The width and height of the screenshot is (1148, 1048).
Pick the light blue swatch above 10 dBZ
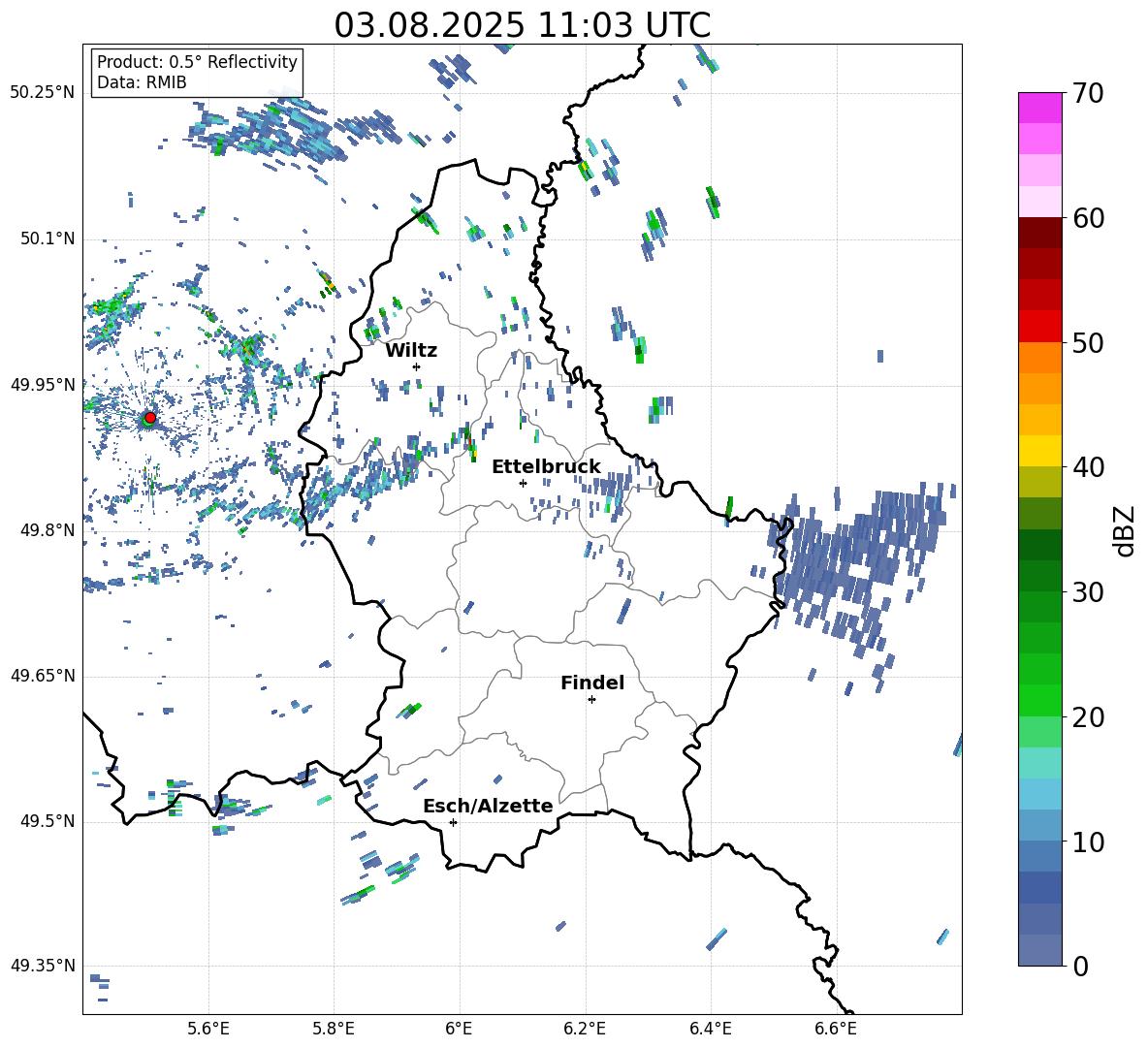point(1039,825)
